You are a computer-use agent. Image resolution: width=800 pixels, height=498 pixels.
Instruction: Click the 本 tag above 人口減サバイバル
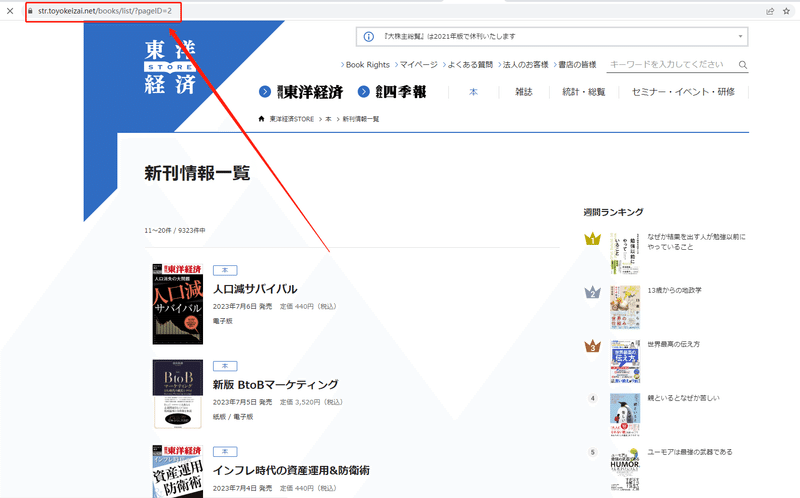point(225,270)
